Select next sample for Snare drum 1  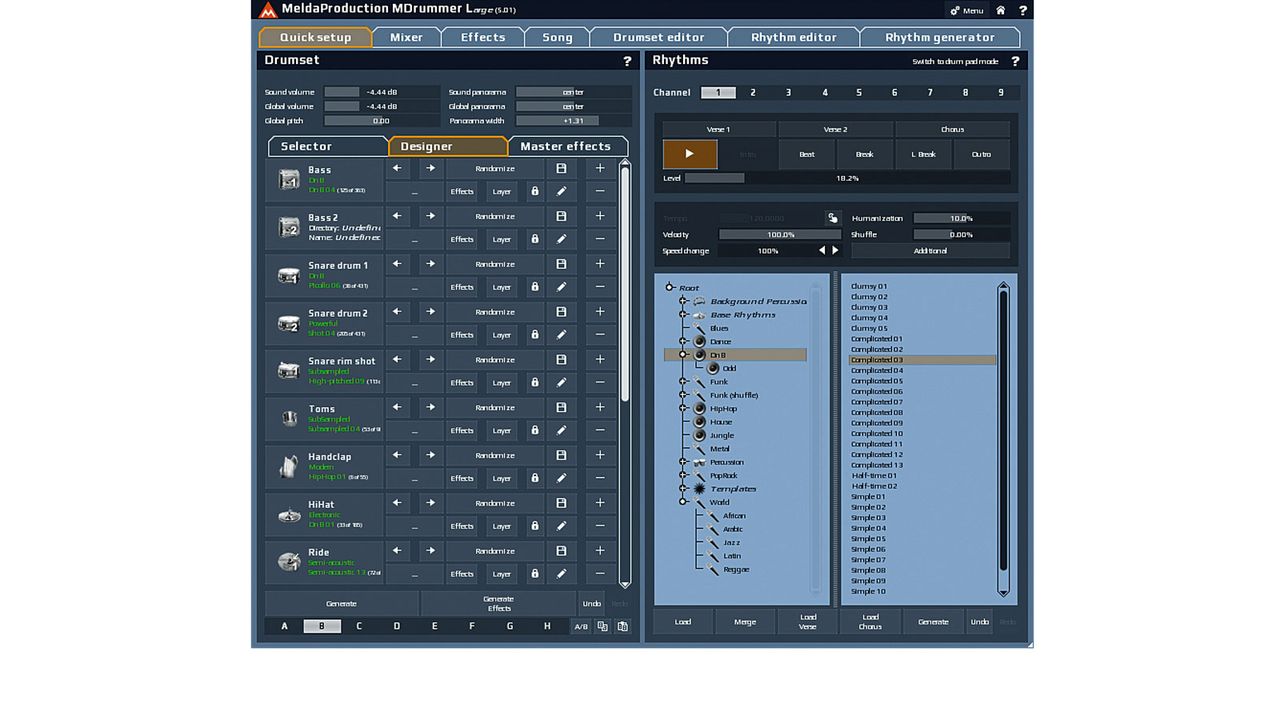[x=430, y=264]
